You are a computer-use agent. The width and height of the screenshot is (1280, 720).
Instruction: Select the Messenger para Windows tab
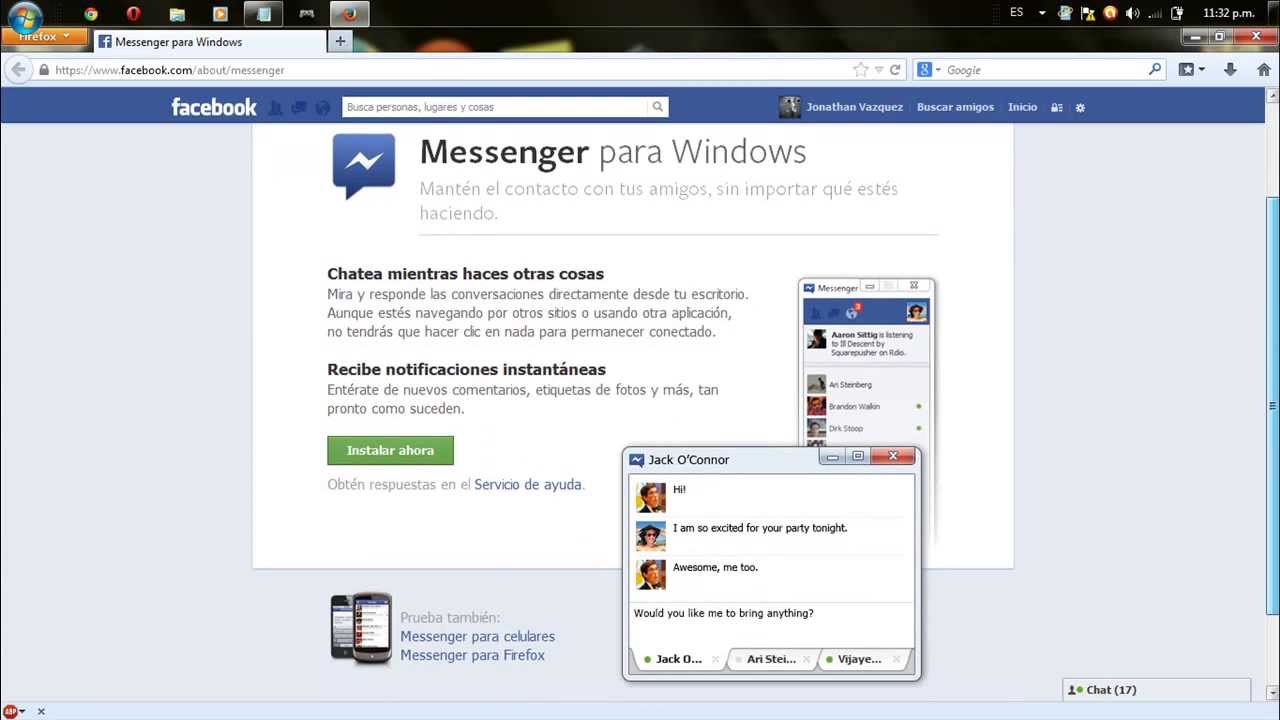point(210,42)
